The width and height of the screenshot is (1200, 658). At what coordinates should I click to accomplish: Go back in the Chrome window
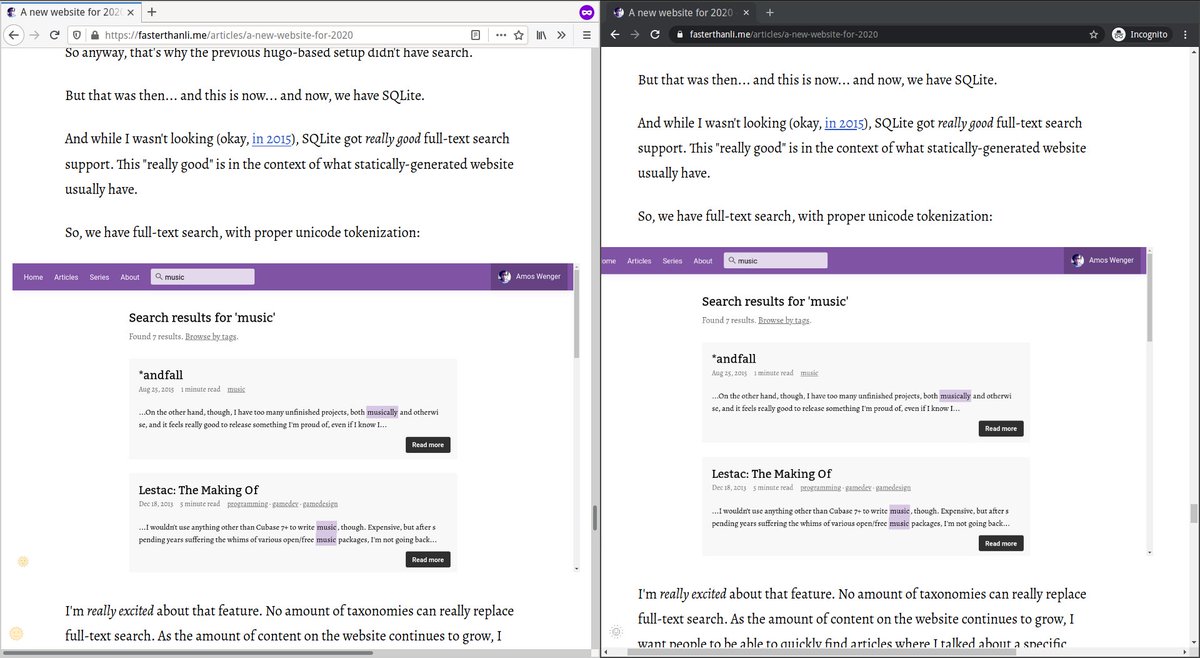[615, 34]
